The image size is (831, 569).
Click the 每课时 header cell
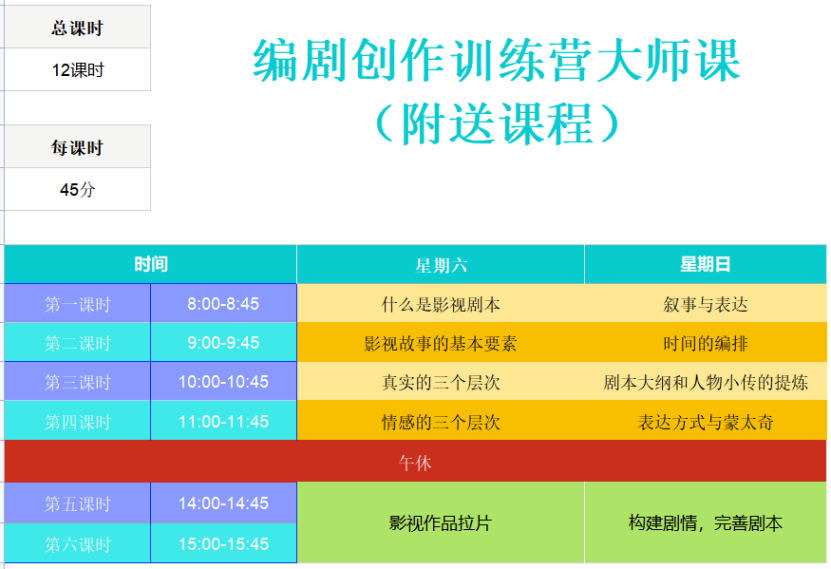pyautogui.click(x=77, y=147)
